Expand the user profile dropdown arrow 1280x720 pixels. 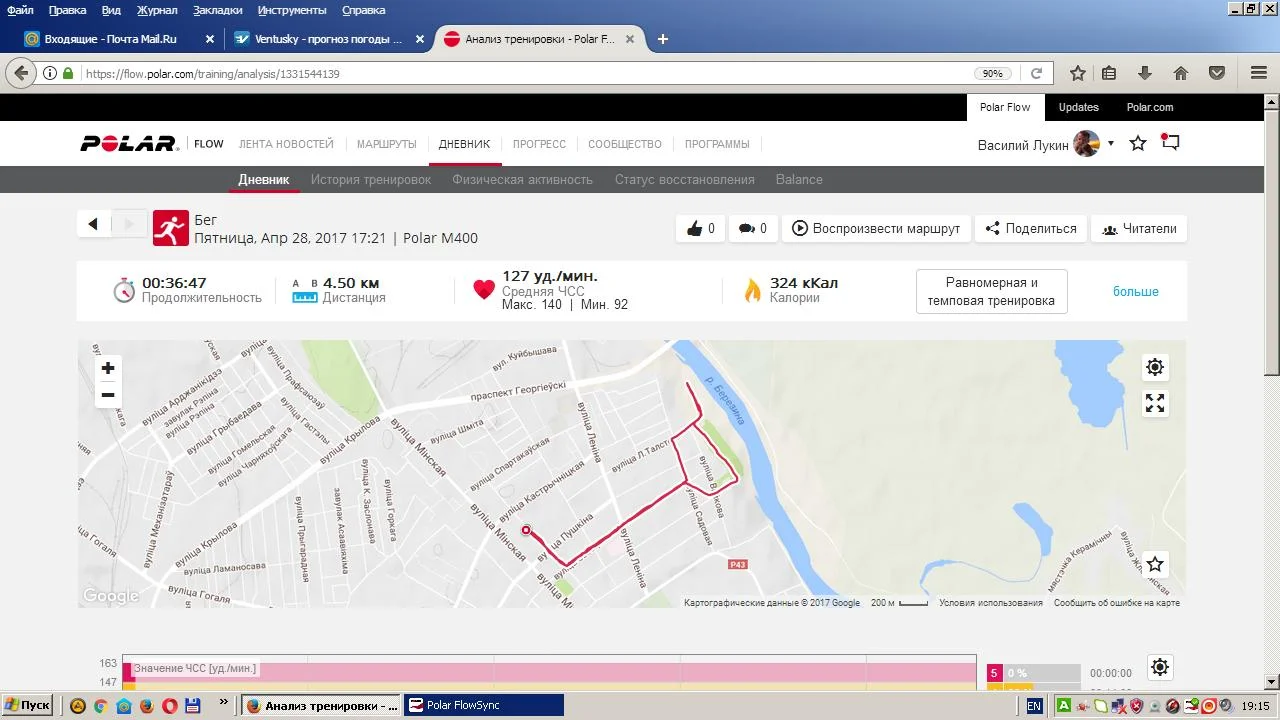click(1110, 143)
